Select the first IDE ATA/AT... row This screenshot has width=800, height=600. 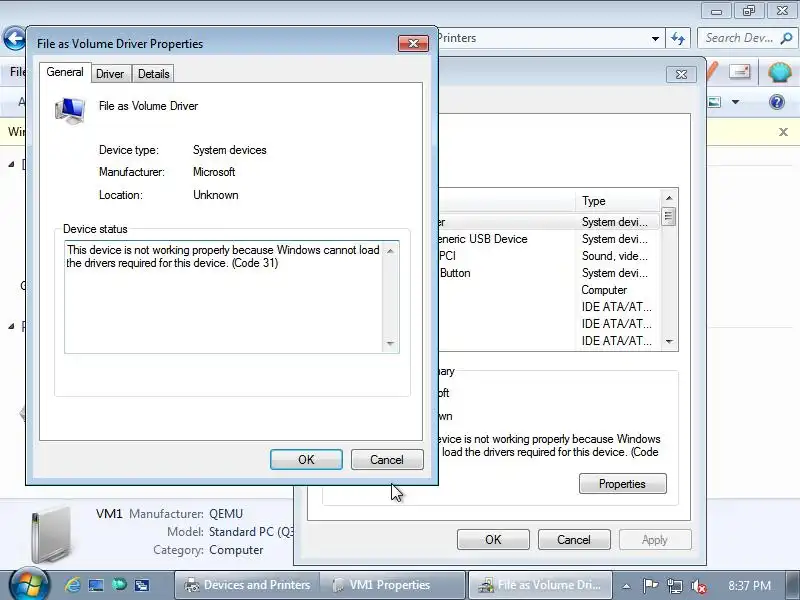[549, 307]
